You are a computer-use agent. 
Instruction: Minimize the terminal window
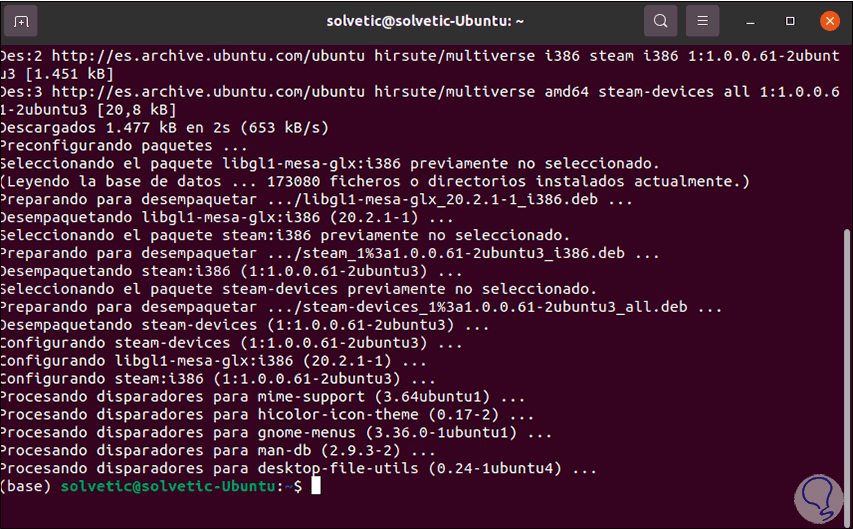(750, 22)
